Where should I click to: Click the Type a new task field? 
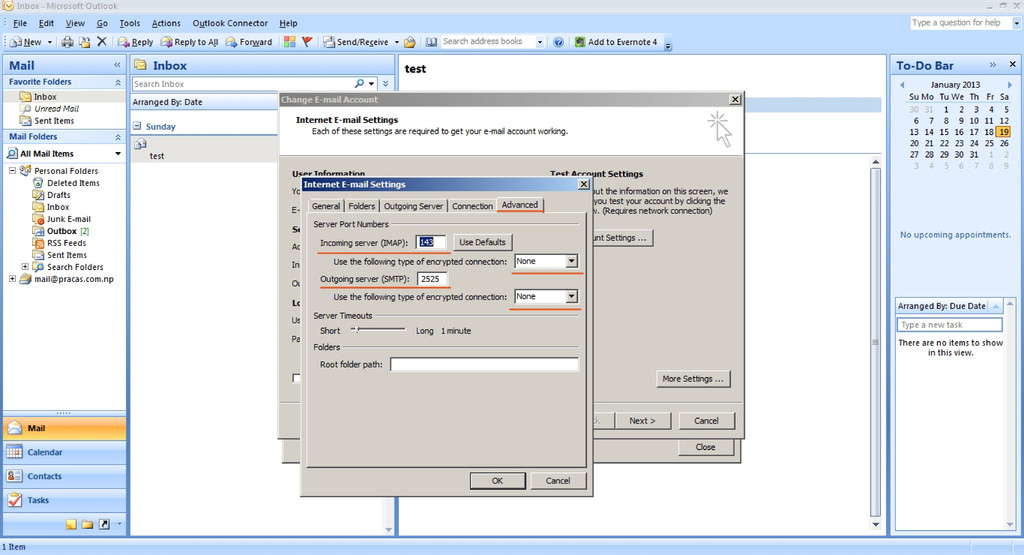pyautogui.click(x=950, y=325)
